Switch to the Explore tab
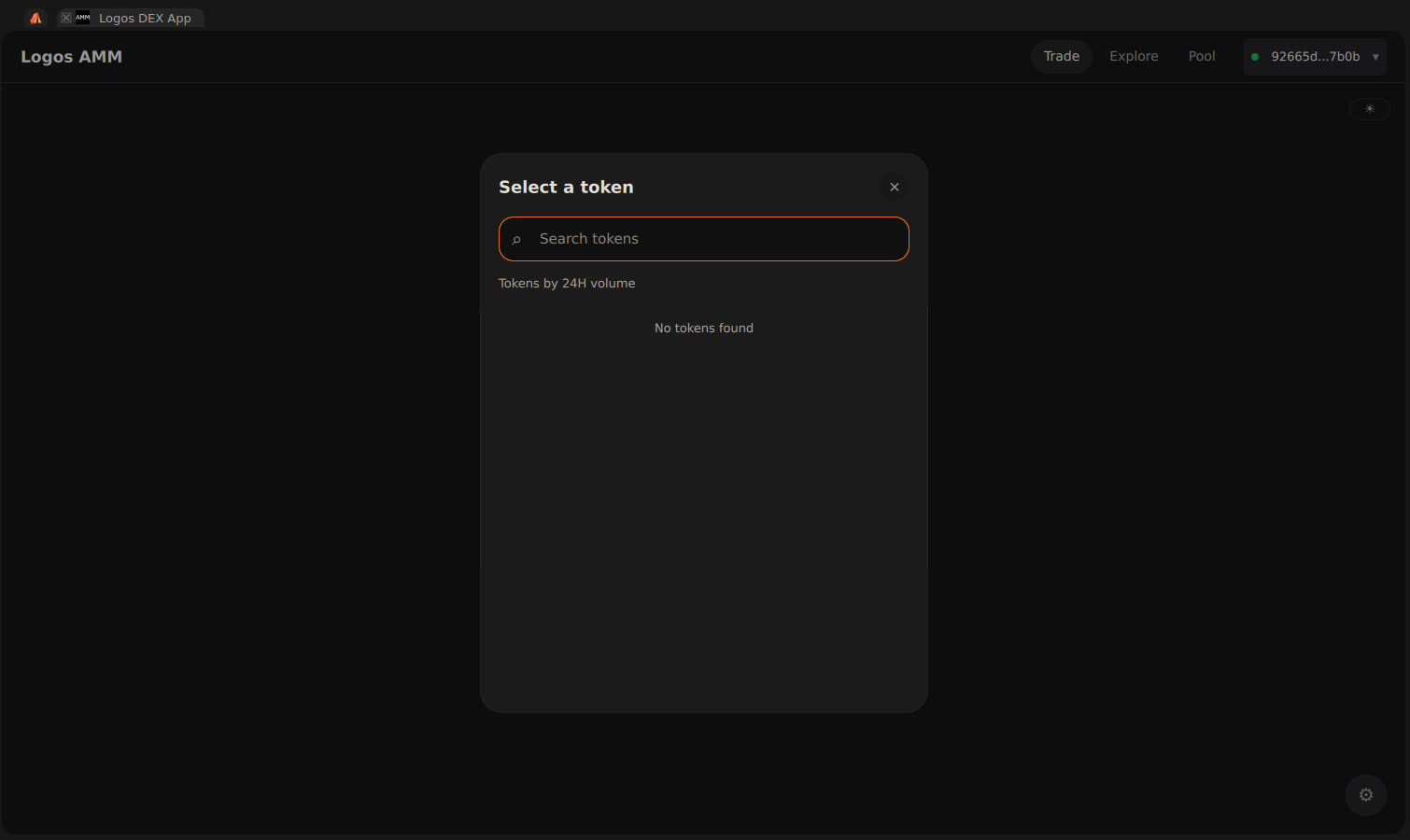Image resolution: width=1410 pixels, height=840 pixels. tap(1134, 56)
